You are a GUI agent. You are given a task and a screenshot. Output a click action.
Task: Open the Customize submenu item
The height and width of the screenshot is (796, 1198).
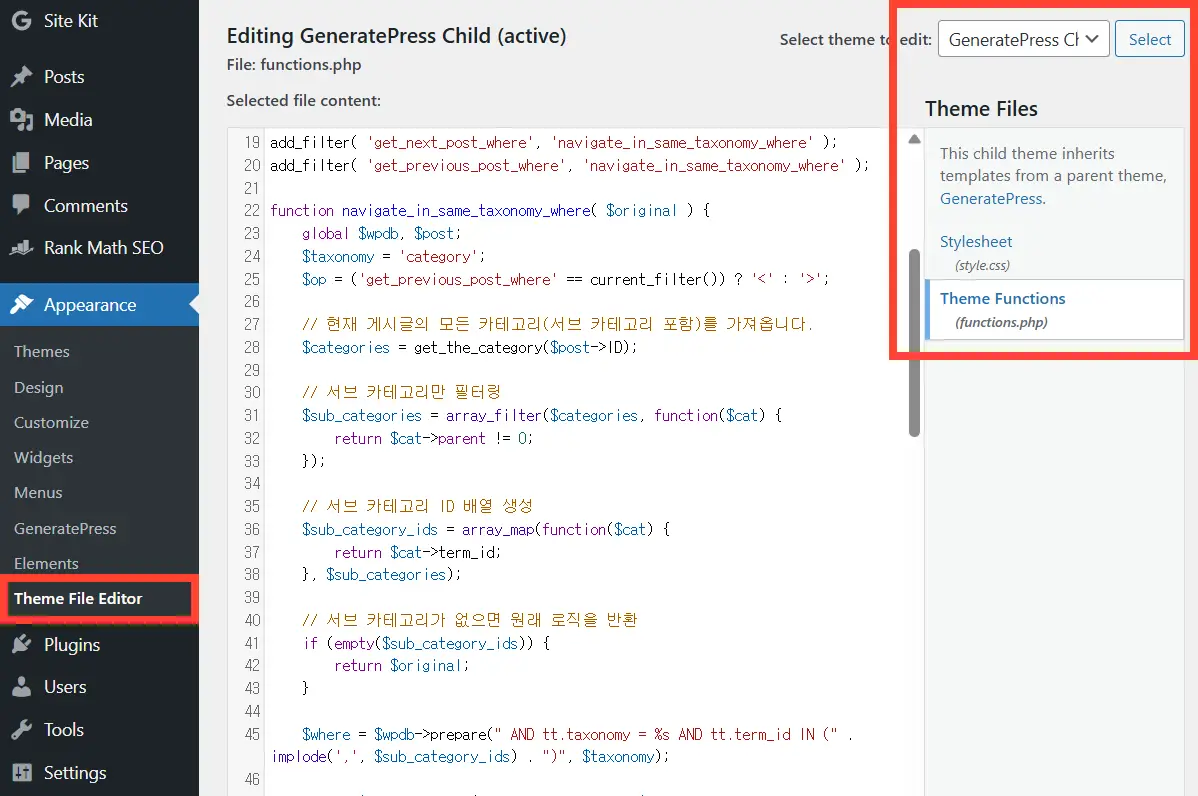pyautogui.click(x=51, y=423)
